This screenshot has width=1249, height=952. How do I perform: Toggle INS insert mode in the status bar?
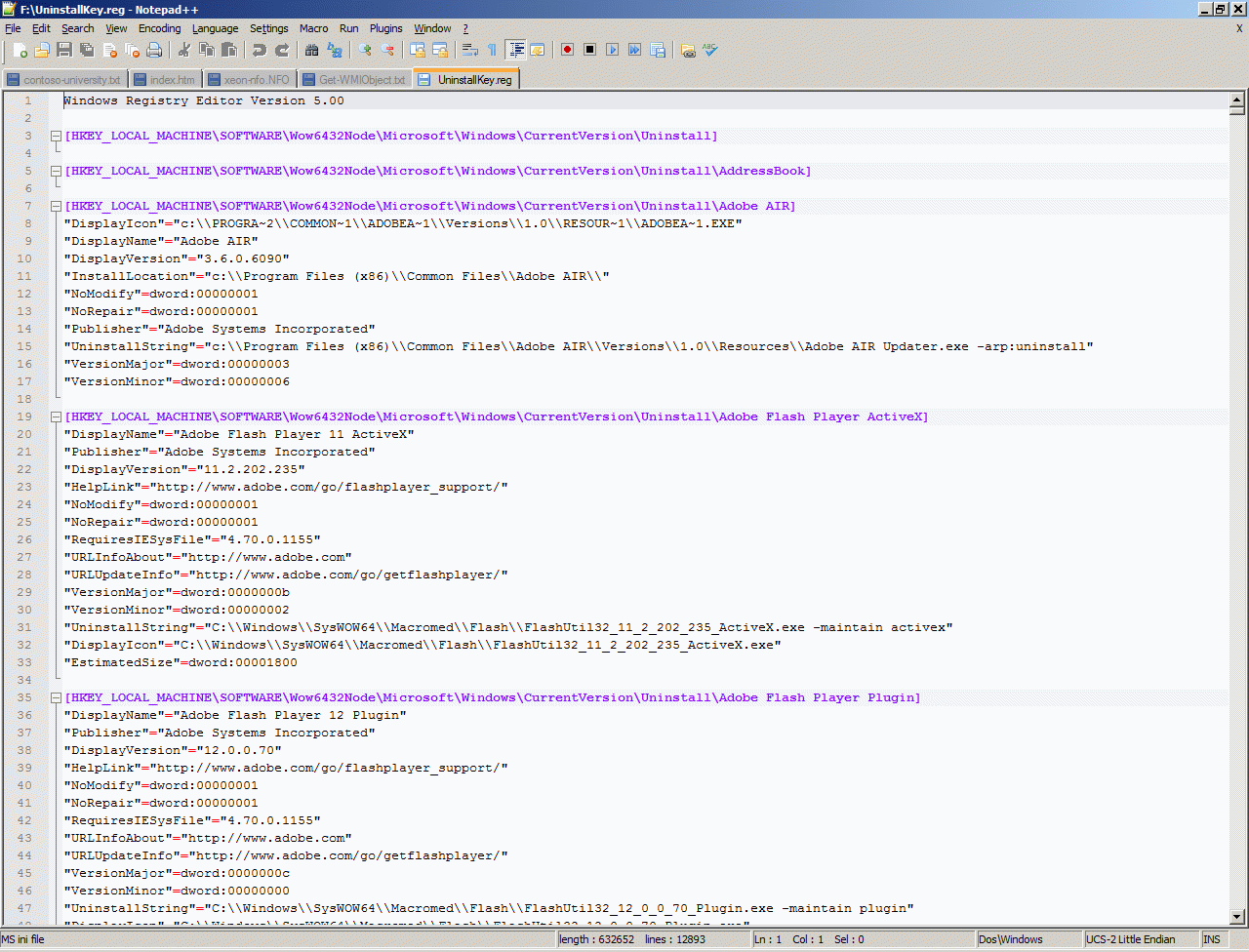tap(1212, 939)
